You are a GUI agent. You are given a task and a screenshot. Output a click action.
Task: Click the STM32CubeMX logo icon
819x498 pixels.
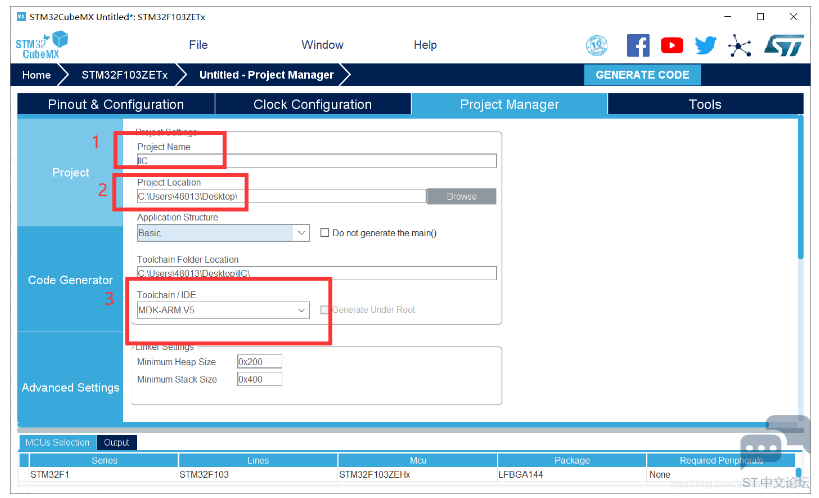coord(42,45)
